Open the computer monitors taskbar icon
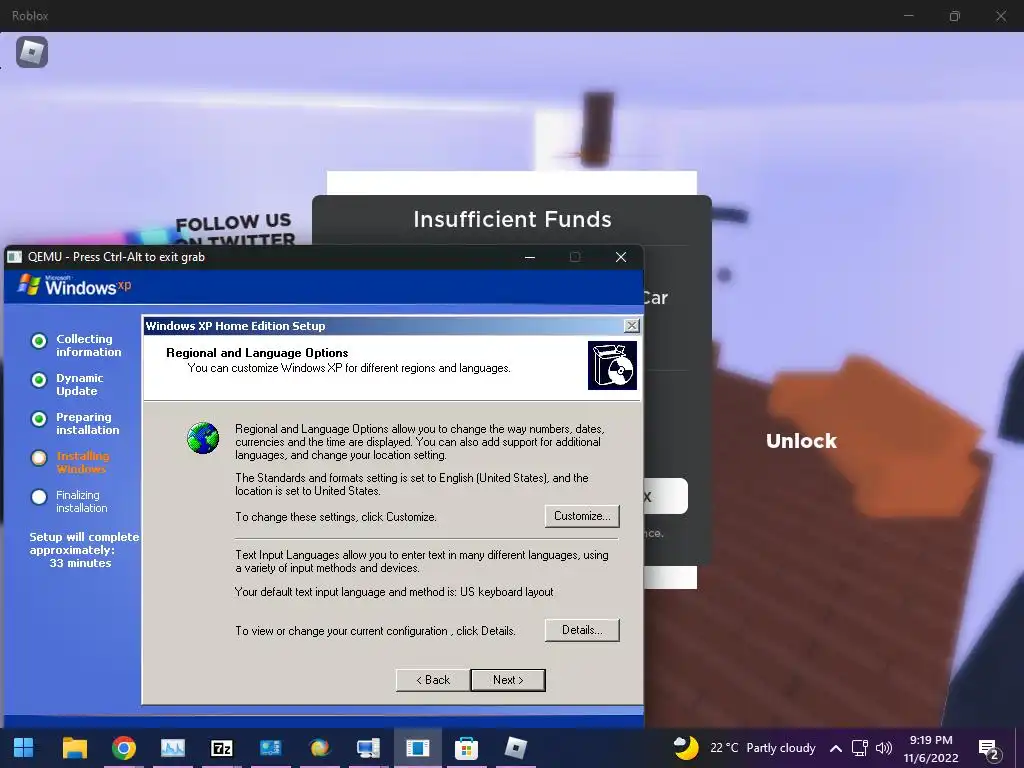Screen dimensions: 1024x768 point(368,748)
